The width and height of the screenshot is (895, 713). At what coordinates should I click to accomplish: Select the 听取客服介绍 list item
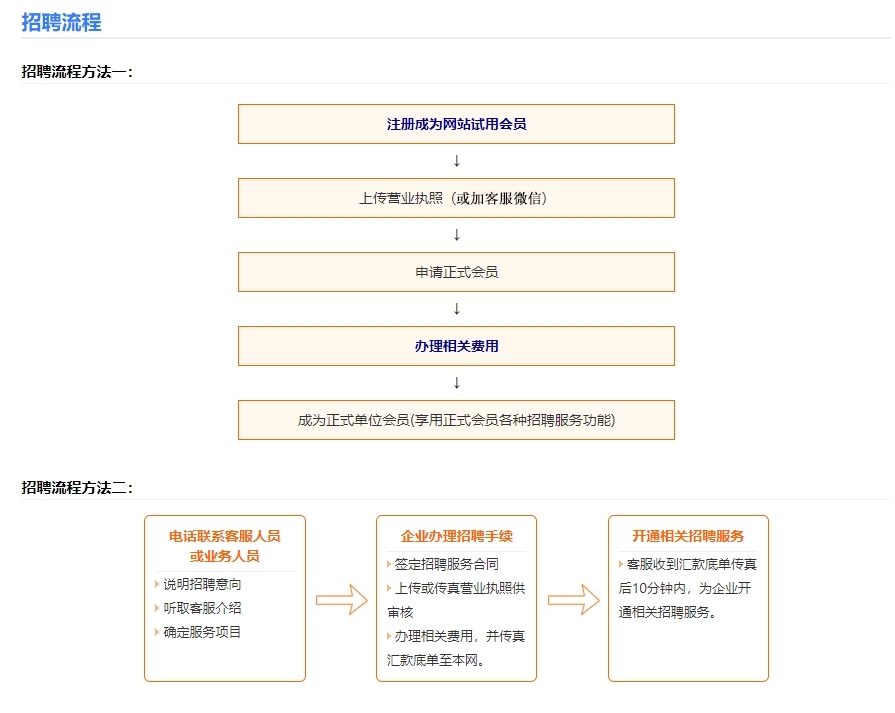tap(202, 608)
